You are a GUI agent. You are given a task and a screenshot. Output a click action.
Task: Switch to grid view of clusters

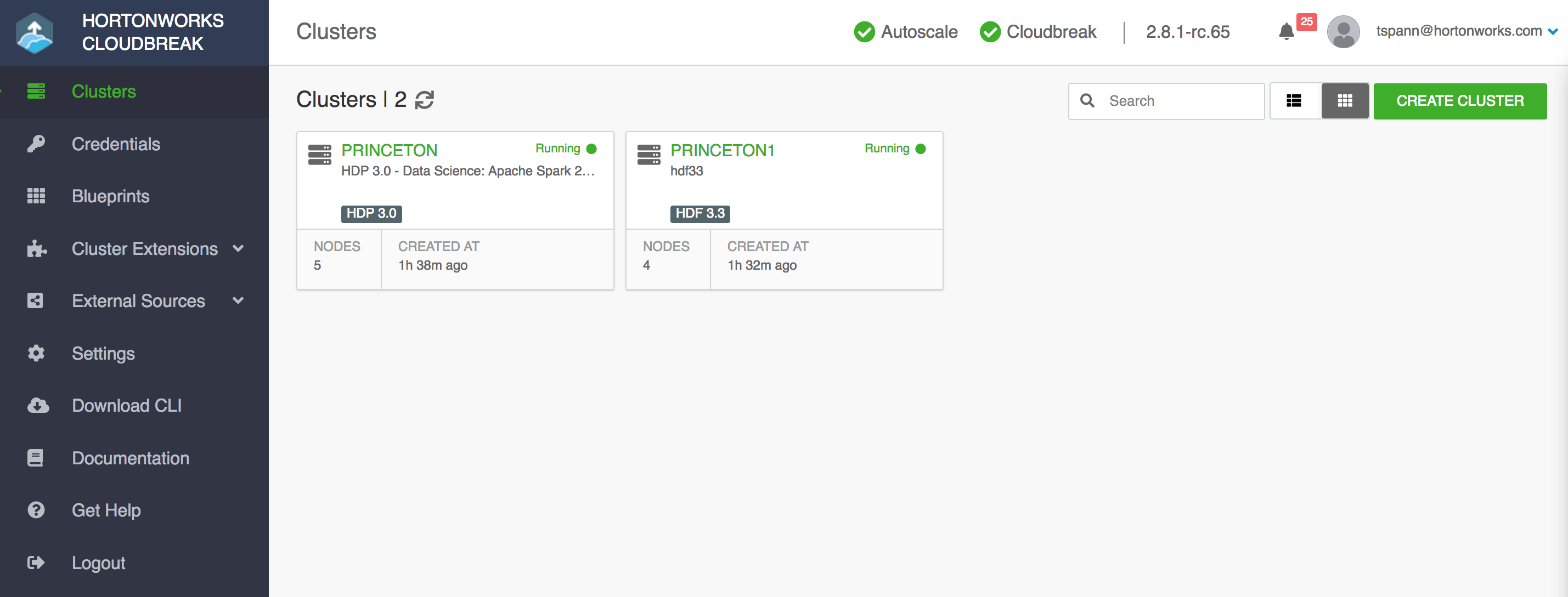tap(1345, 101)
